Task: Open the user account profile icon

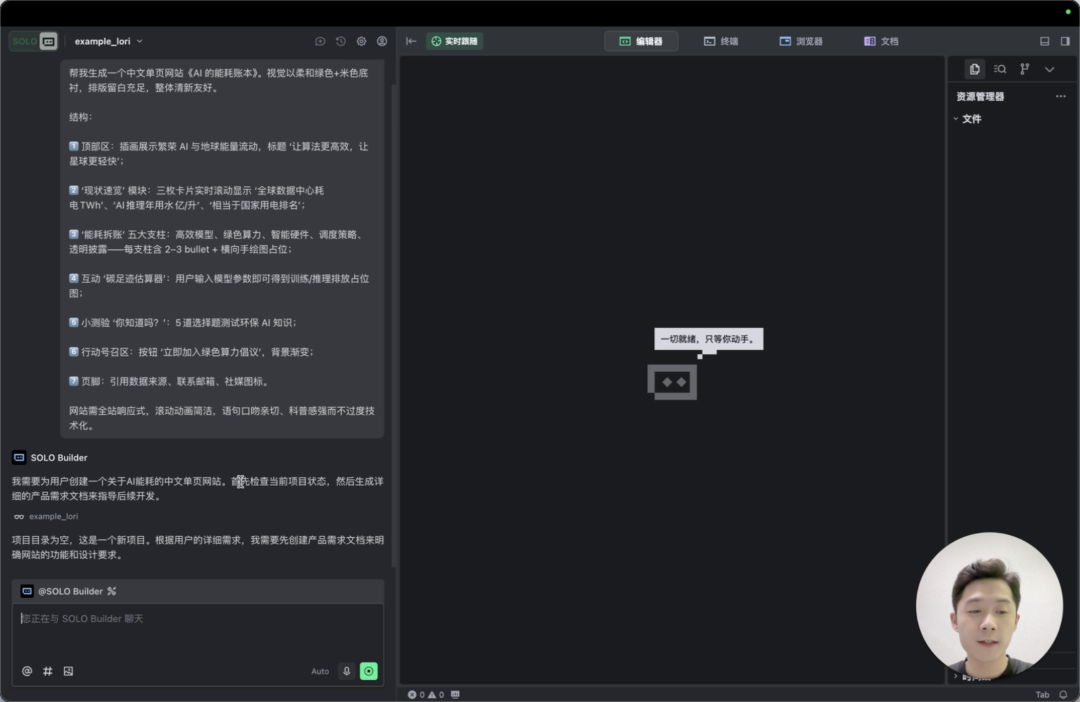Action: point(382,41)
